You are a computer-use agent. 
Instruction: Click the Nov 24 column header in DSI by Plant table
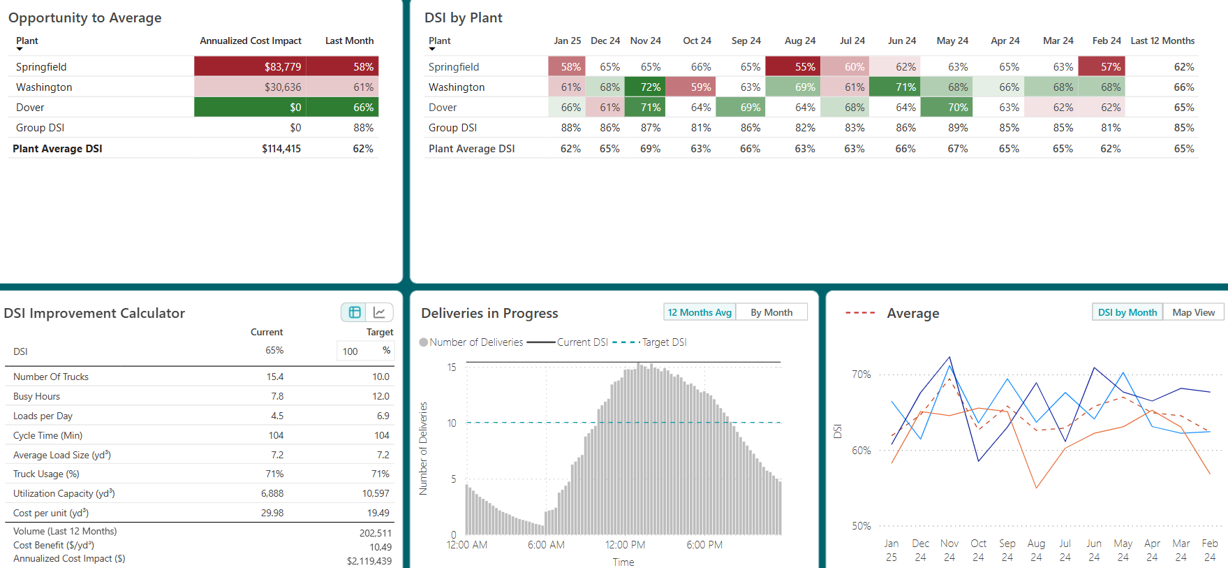point(645,41)
